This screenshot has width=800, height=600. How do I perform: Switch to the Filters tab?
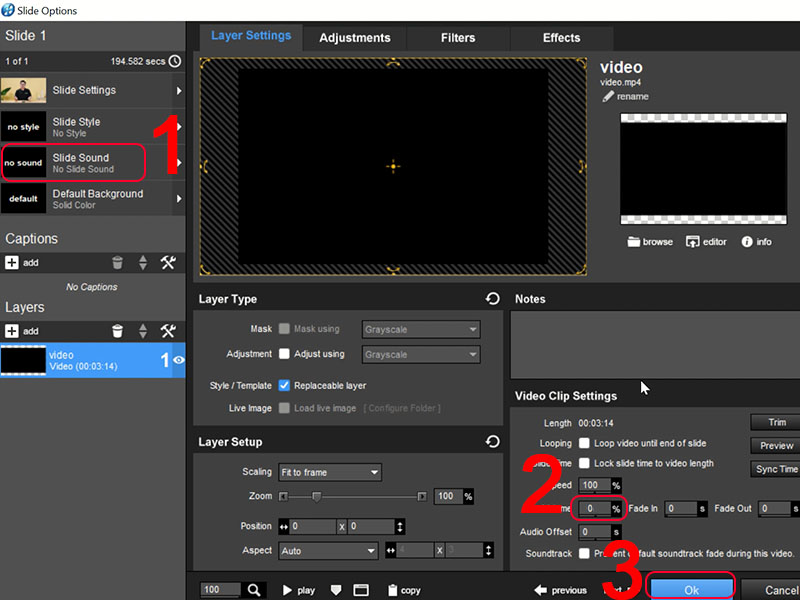456,38
